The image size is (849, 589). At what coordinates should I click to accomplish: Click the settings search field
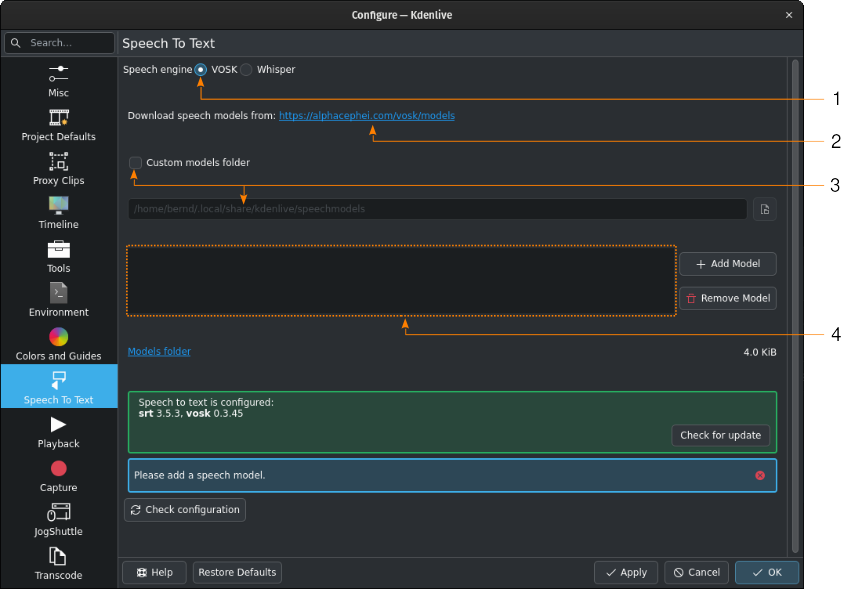(x=60, y=43)
